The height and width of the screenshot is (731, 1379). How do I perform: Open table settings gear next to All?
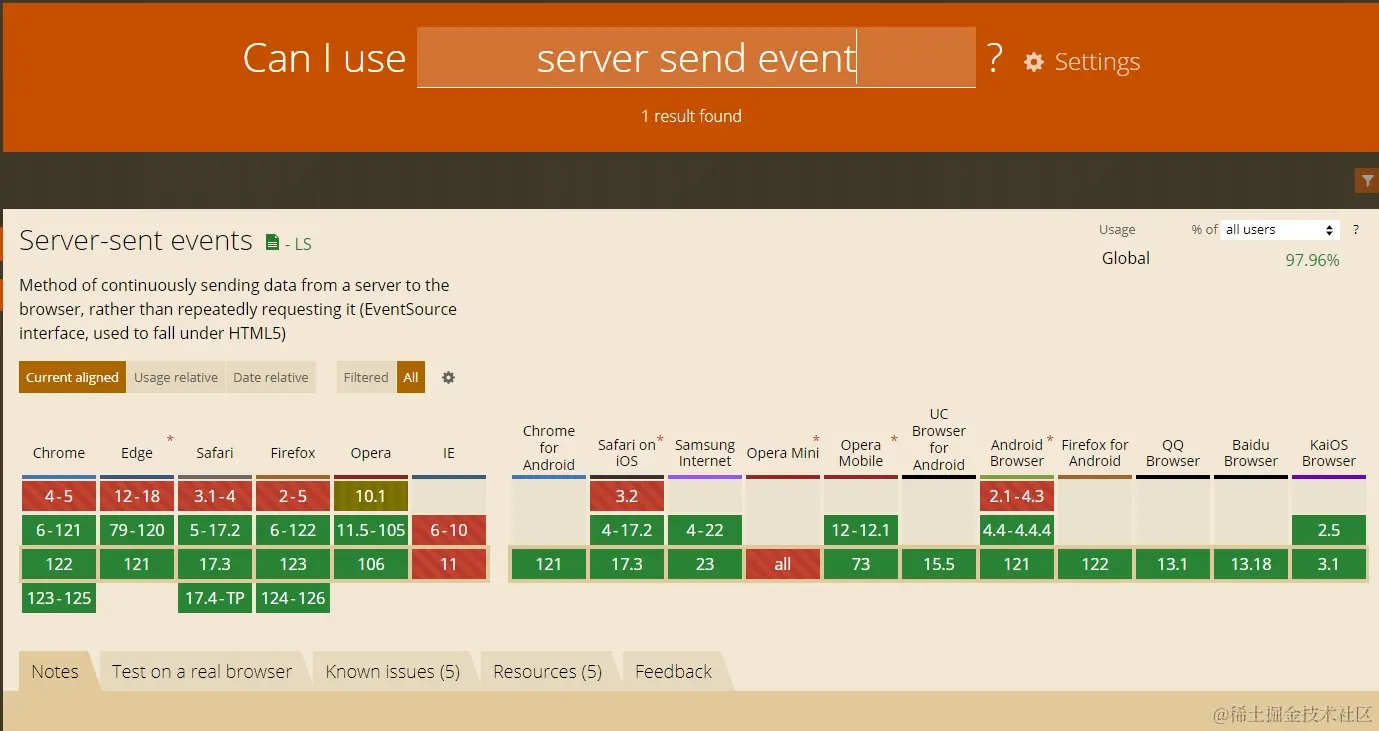tap(448, 377)
